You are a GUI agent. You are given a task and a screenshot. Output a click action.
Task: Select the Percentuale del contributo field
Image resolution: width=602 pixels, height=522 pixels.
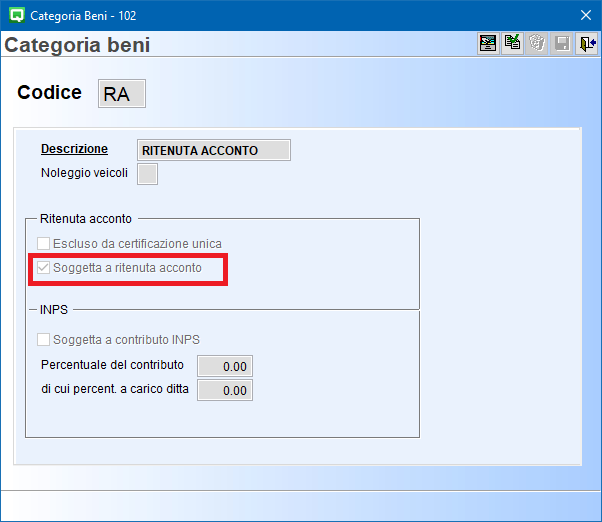tap(225, 366)
